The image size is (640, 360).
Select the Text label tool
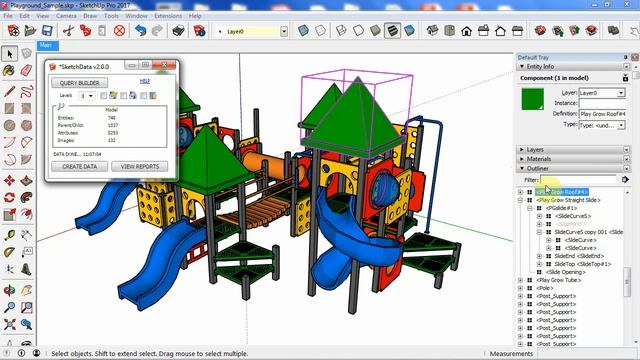point(26,252)
